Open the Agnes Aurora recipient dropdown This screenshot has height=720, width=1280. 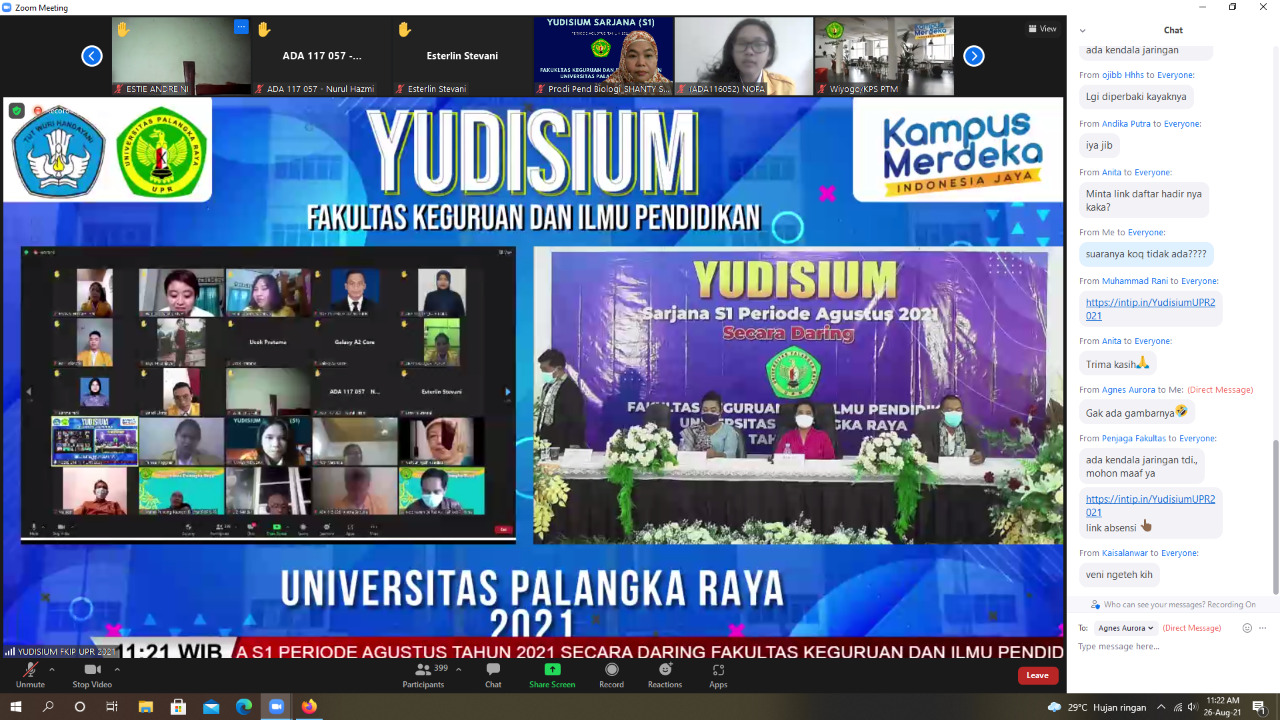click(1125, 628)
